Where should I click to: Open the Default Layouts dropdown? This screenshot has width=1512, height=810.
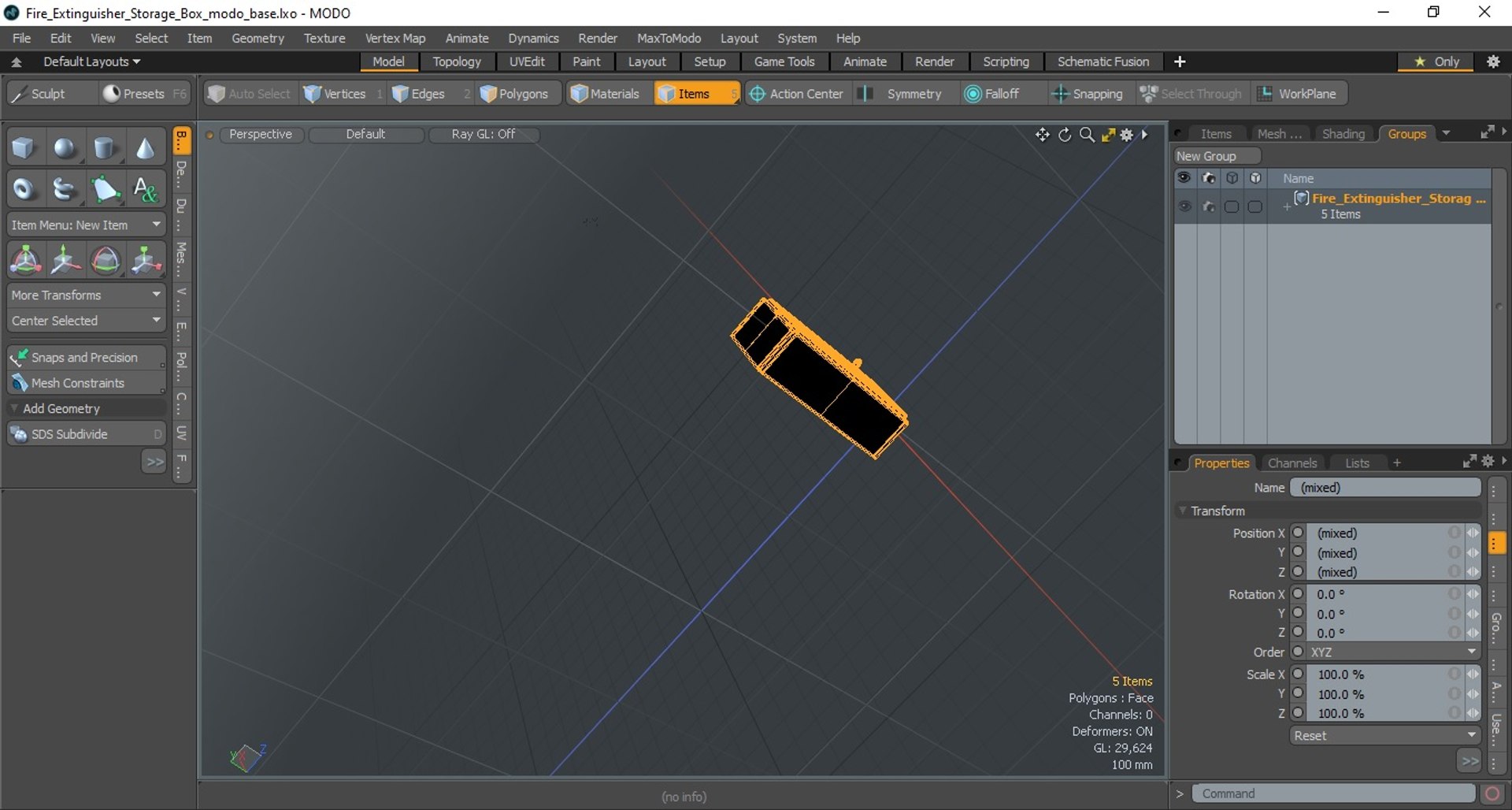(92, 61)
